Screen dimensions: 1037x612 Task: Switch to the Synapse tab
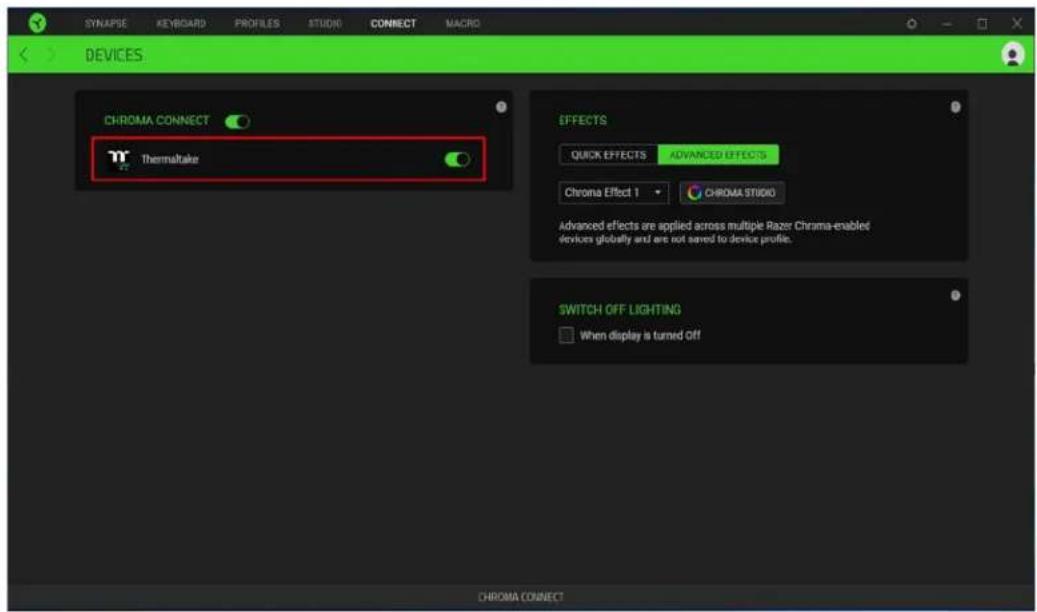(x=106, y=24)
